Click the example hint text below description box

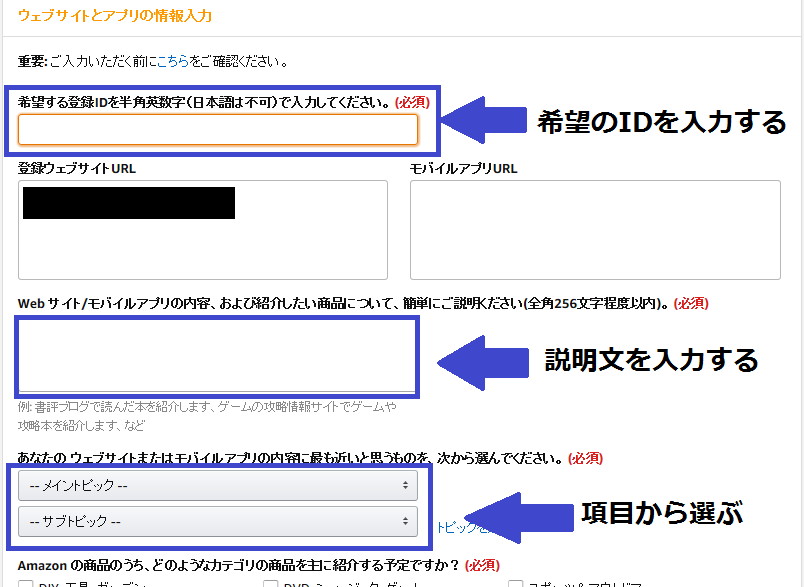point(206,416)
